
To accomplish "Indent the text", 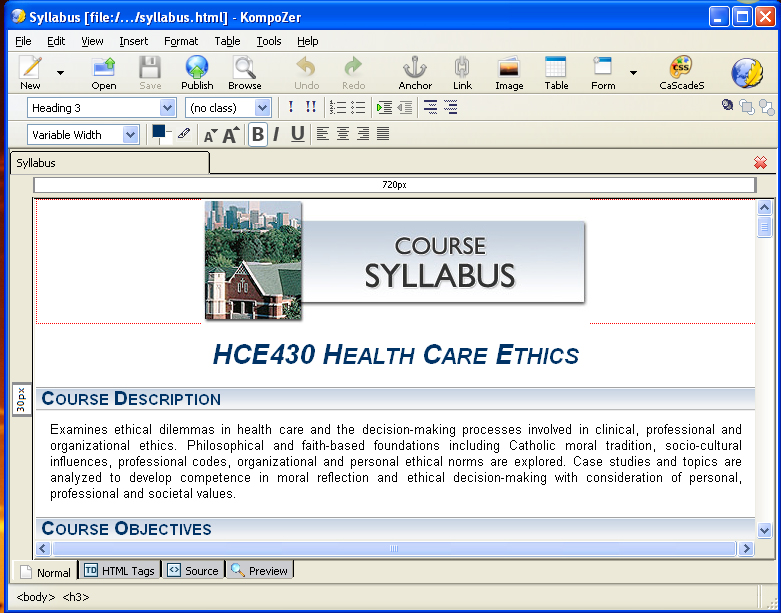I will point(384,107).
